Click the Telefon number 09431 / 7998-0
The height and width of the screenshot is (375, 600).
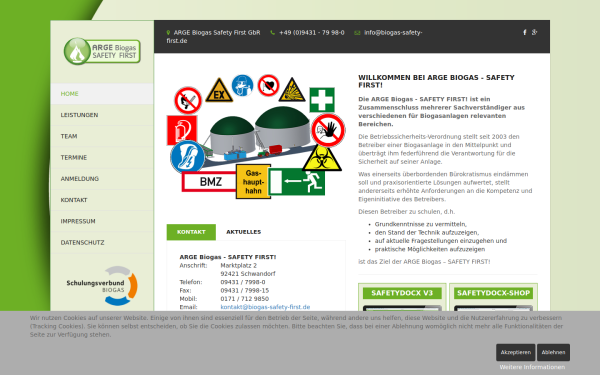(243, 282)
